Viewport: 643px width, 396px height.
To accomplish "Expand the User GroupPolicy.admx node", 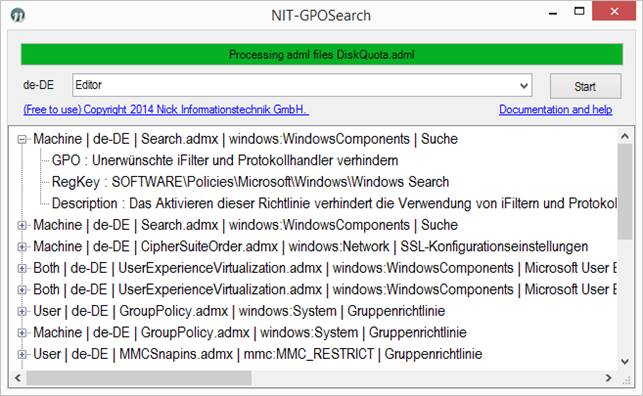I will 22,311.
